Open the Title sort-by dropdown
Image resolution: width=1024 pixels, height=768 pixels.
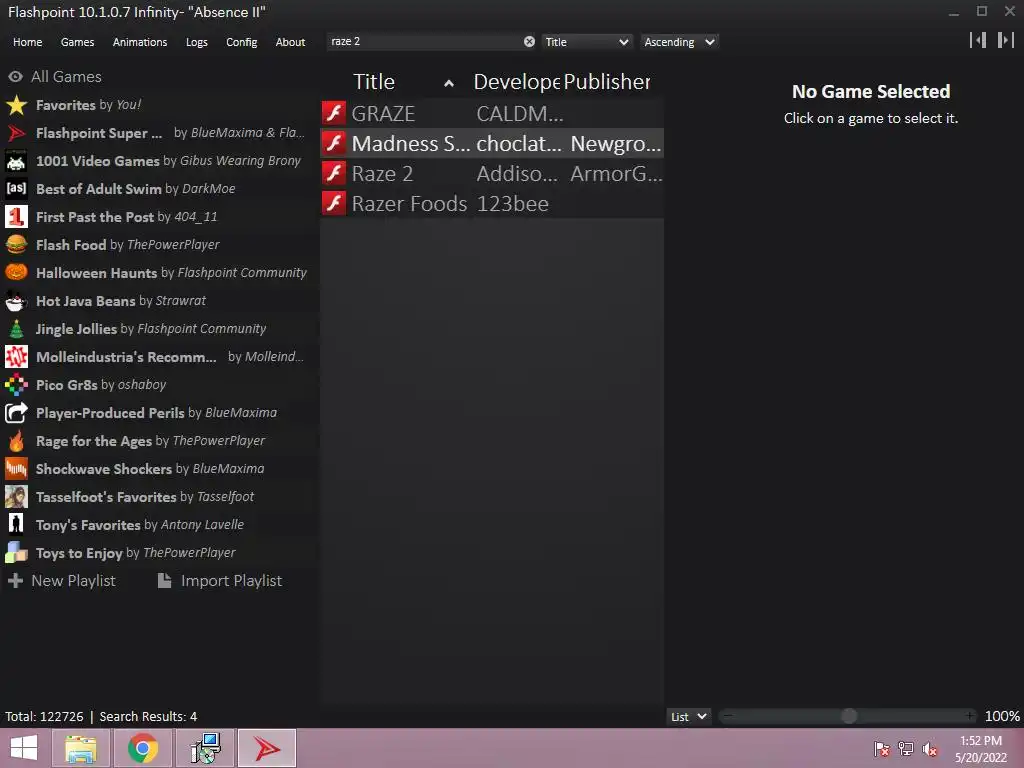point(586,42)
